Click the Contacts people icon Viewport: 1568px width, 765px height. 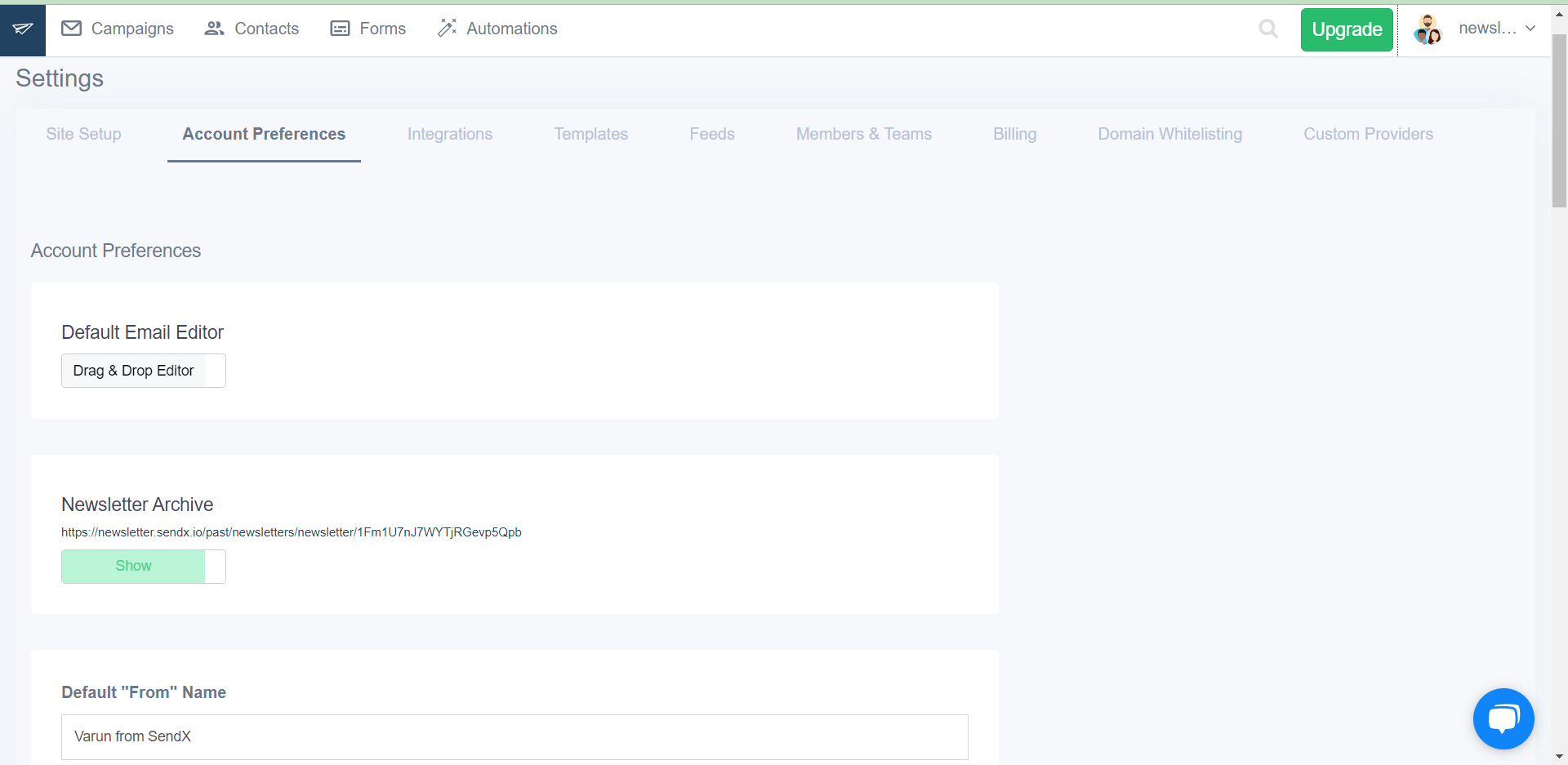214,29
